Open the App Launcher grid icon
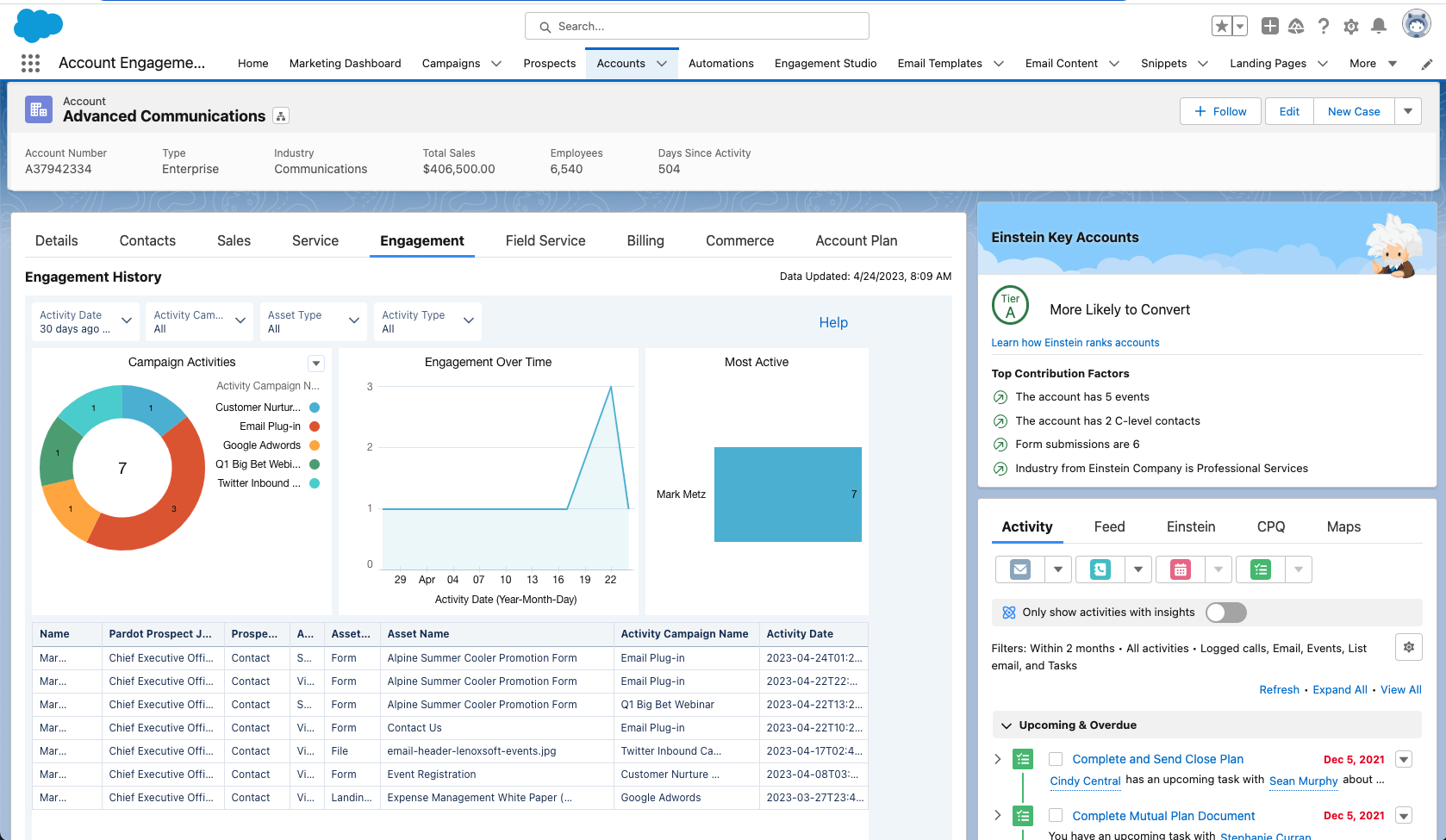Viewport: 1446px width, 840px height. point(30,63)
